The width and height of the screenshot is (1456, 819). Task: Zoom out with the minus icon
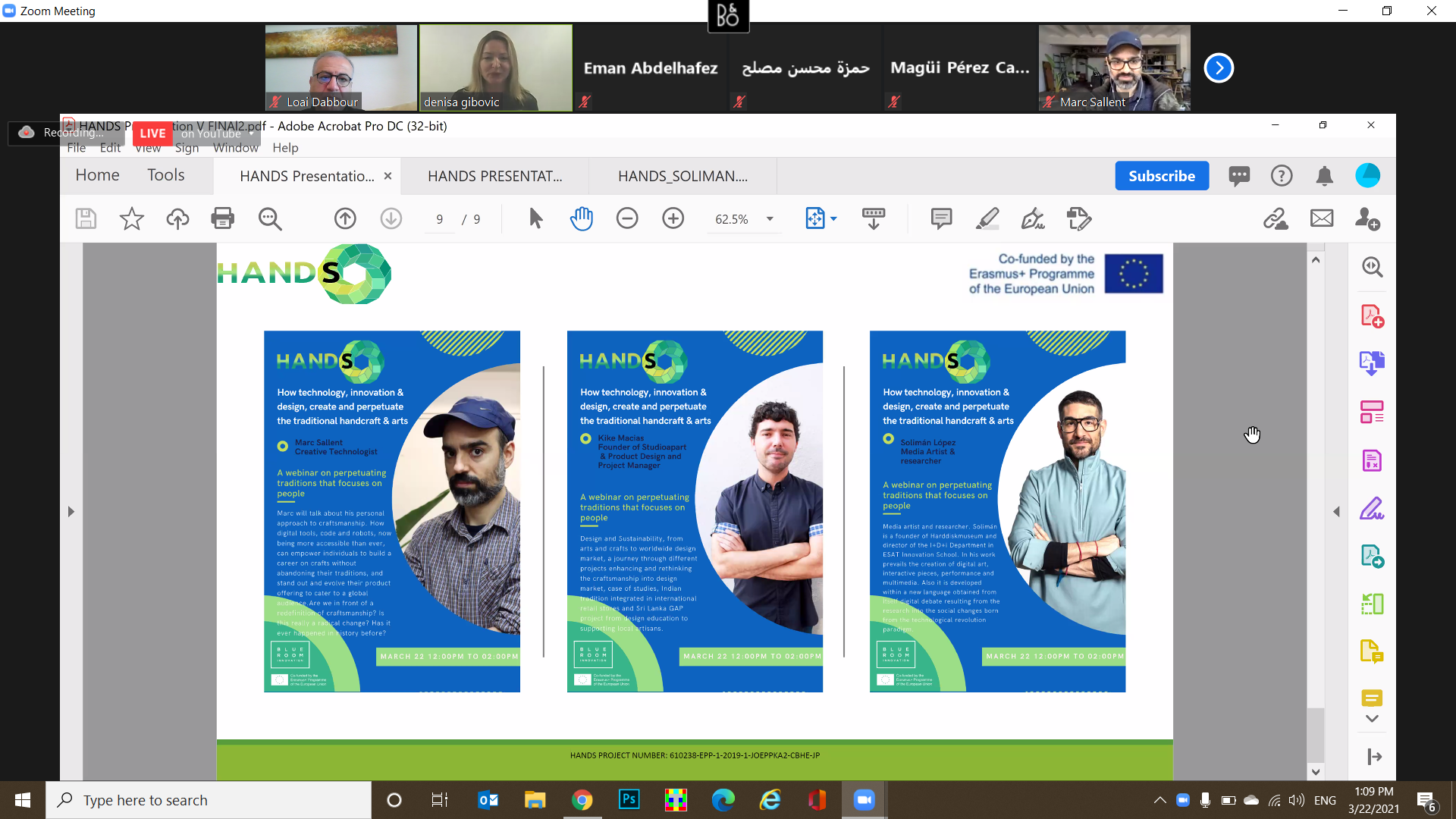coord(627,218)
